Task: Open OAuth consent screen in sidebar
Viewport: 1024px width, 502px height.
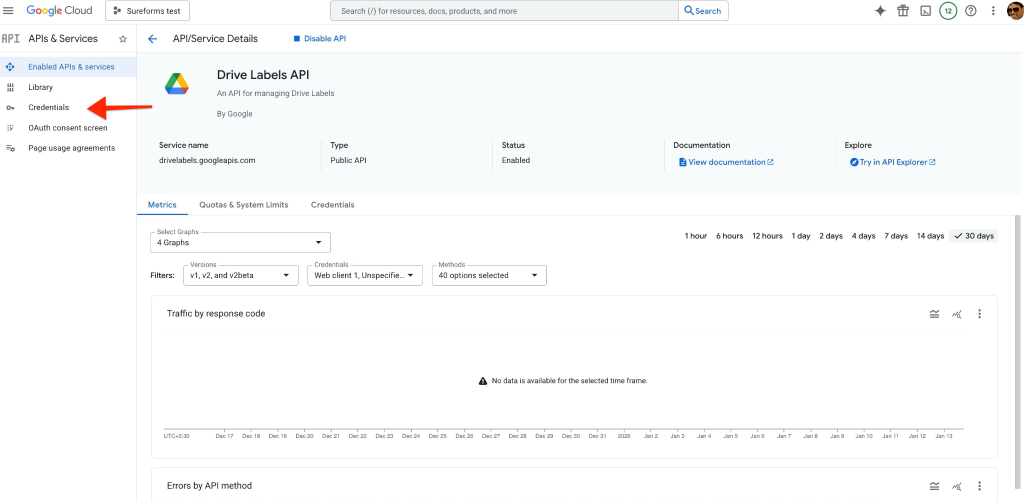Action: (68, 128)
